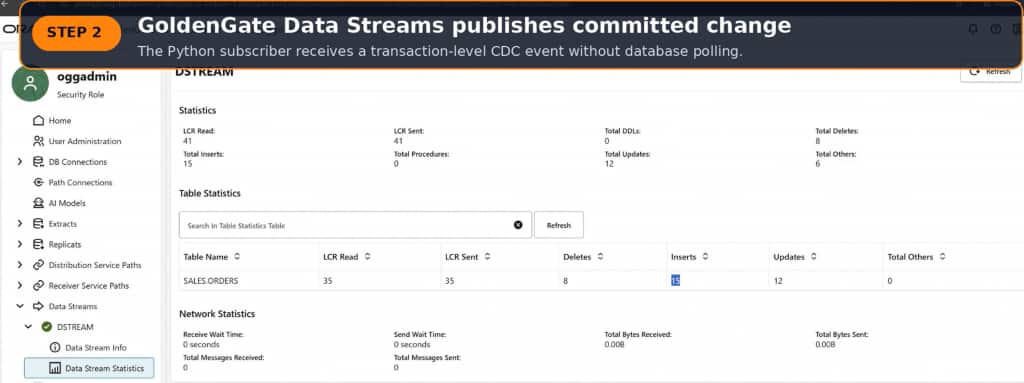Click the AI Models icon
The image size is (1024, 383).
point(39,203)
